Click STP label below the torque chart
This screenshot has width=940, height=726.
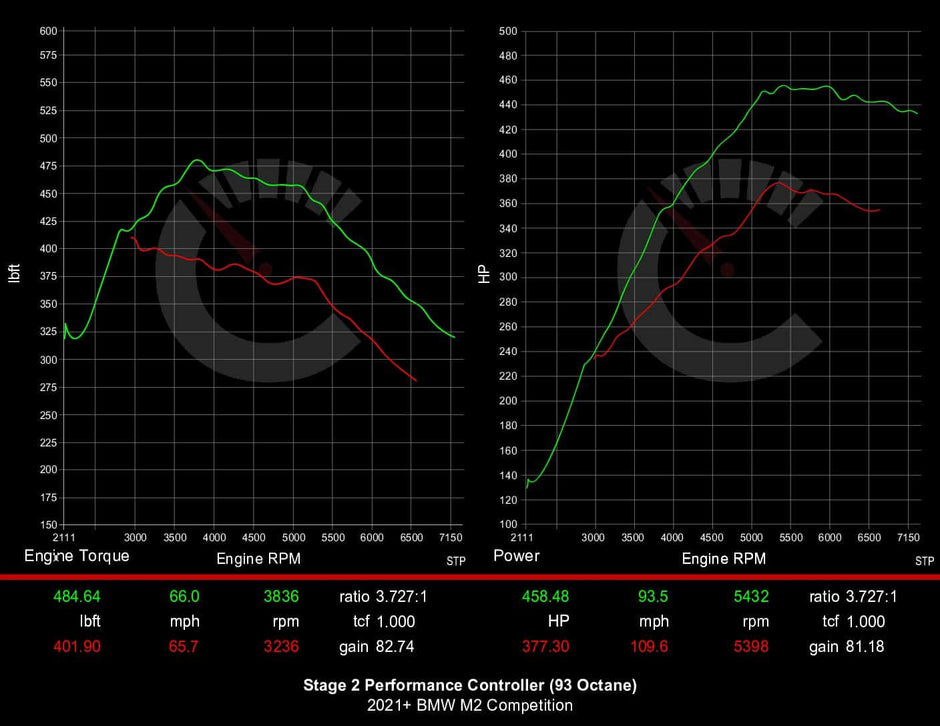click(456, 561)
